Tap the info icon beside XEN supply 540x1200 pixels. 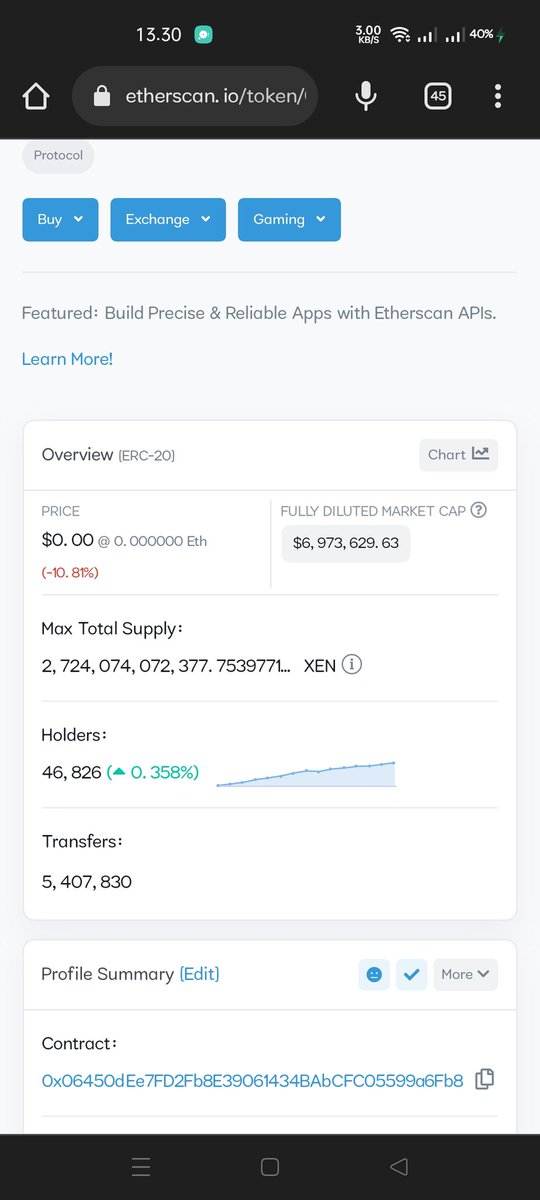pyautogui.click(x=352, y=665)
